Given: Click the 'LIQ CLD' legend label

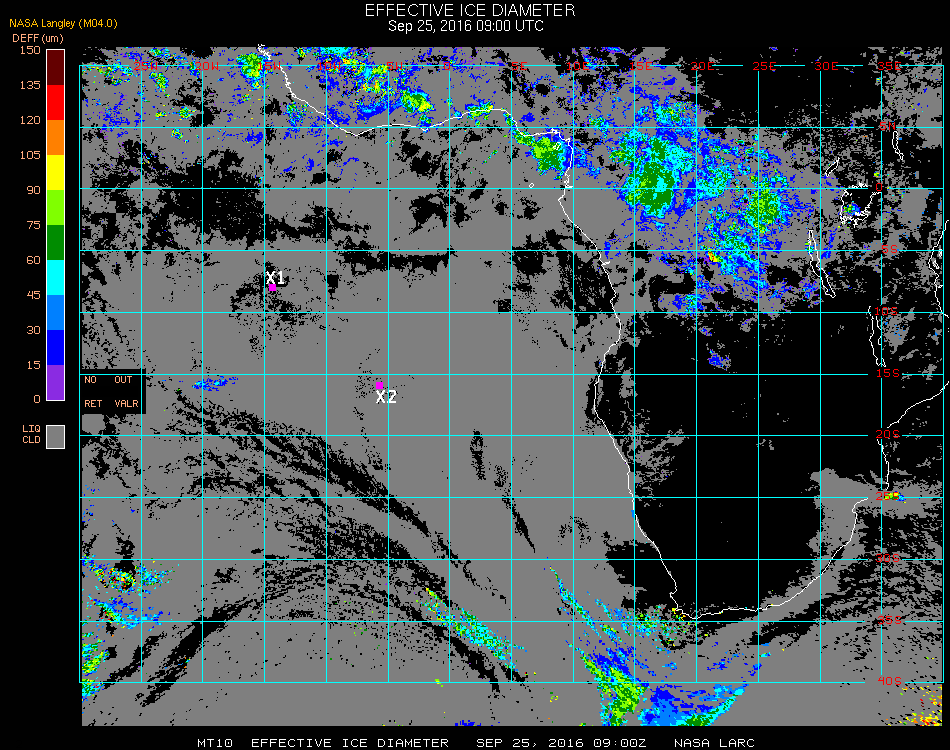Looking at the screenshot, I should click(x=32, y=434).
